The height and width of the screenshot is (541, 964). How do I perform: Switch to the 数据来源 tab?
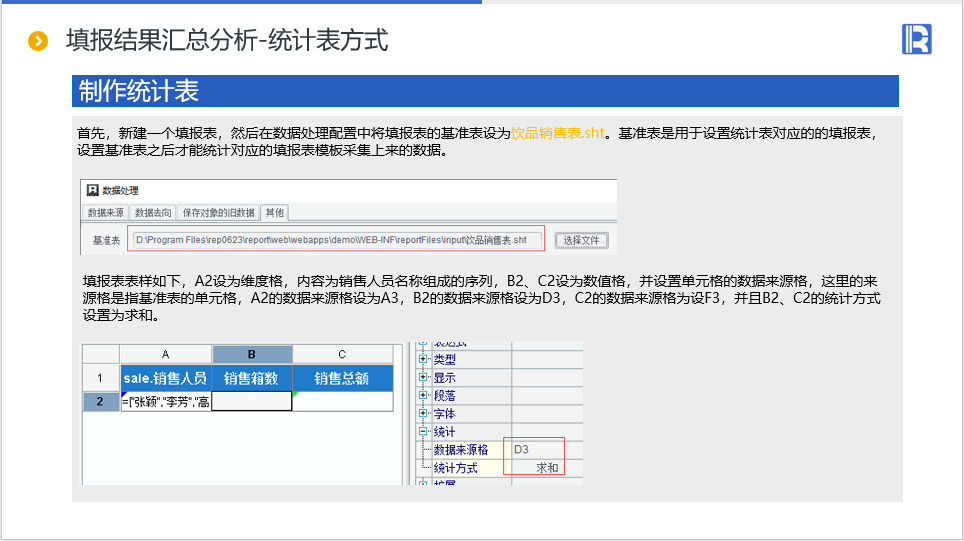[105, 213]
